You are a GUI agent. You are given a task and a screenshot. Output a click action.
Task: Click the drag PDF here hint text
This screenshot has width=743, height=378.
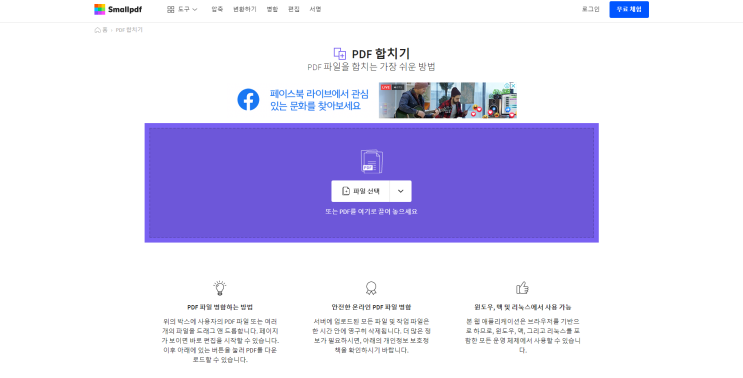(x=371, y=212)
